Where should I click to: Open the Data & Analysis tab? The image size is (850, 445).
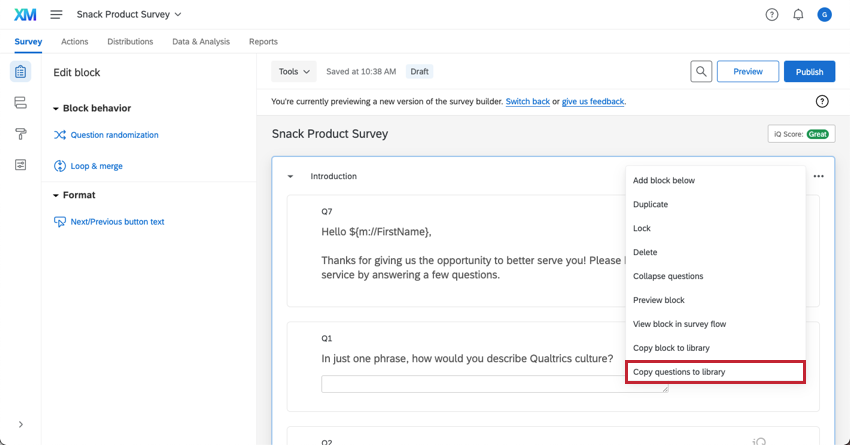pyautogui.click(x=201, y=42)
